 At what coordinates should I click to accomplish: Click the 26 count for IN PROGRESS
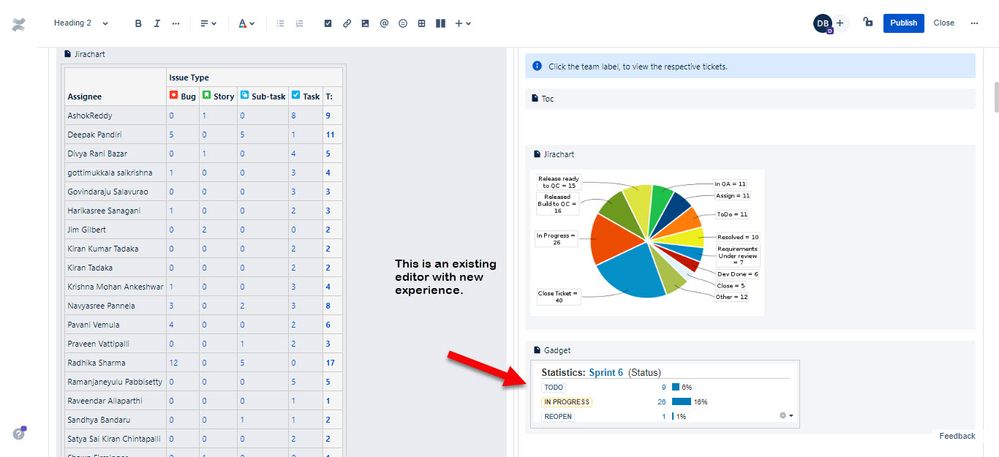click(661, 402)
